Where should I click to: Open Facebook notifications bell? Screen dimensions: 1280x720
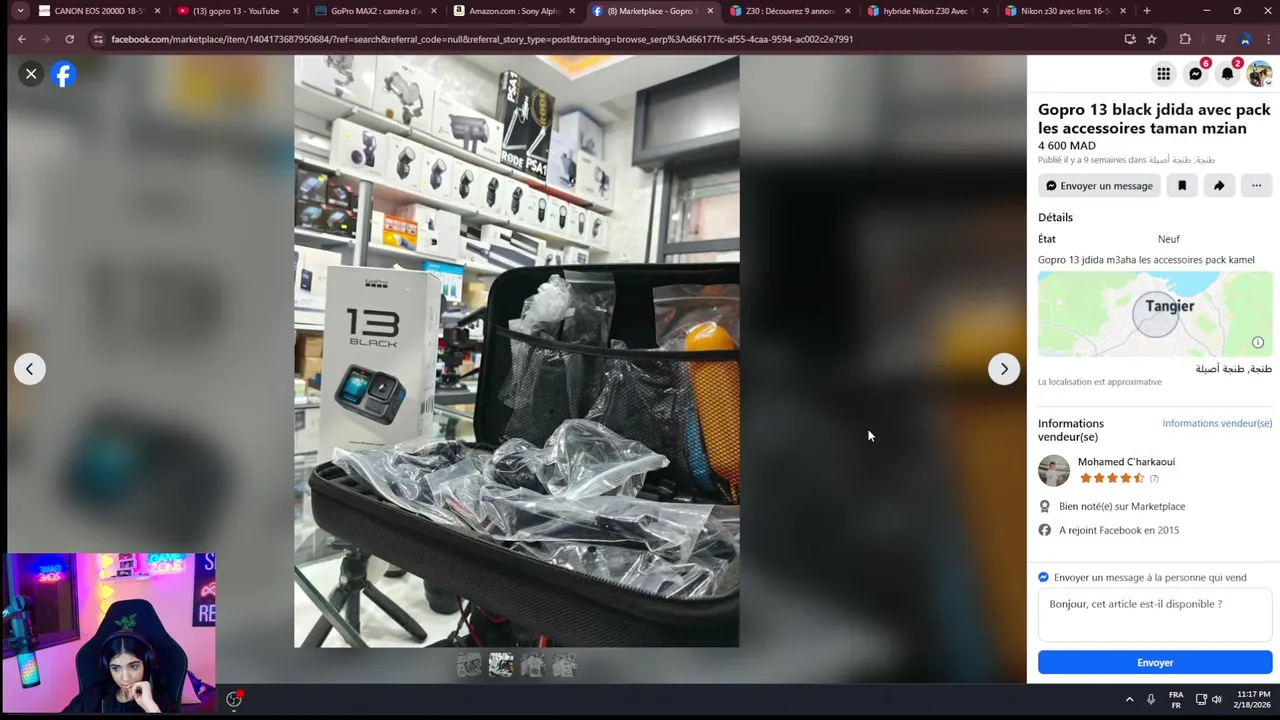1227,74
